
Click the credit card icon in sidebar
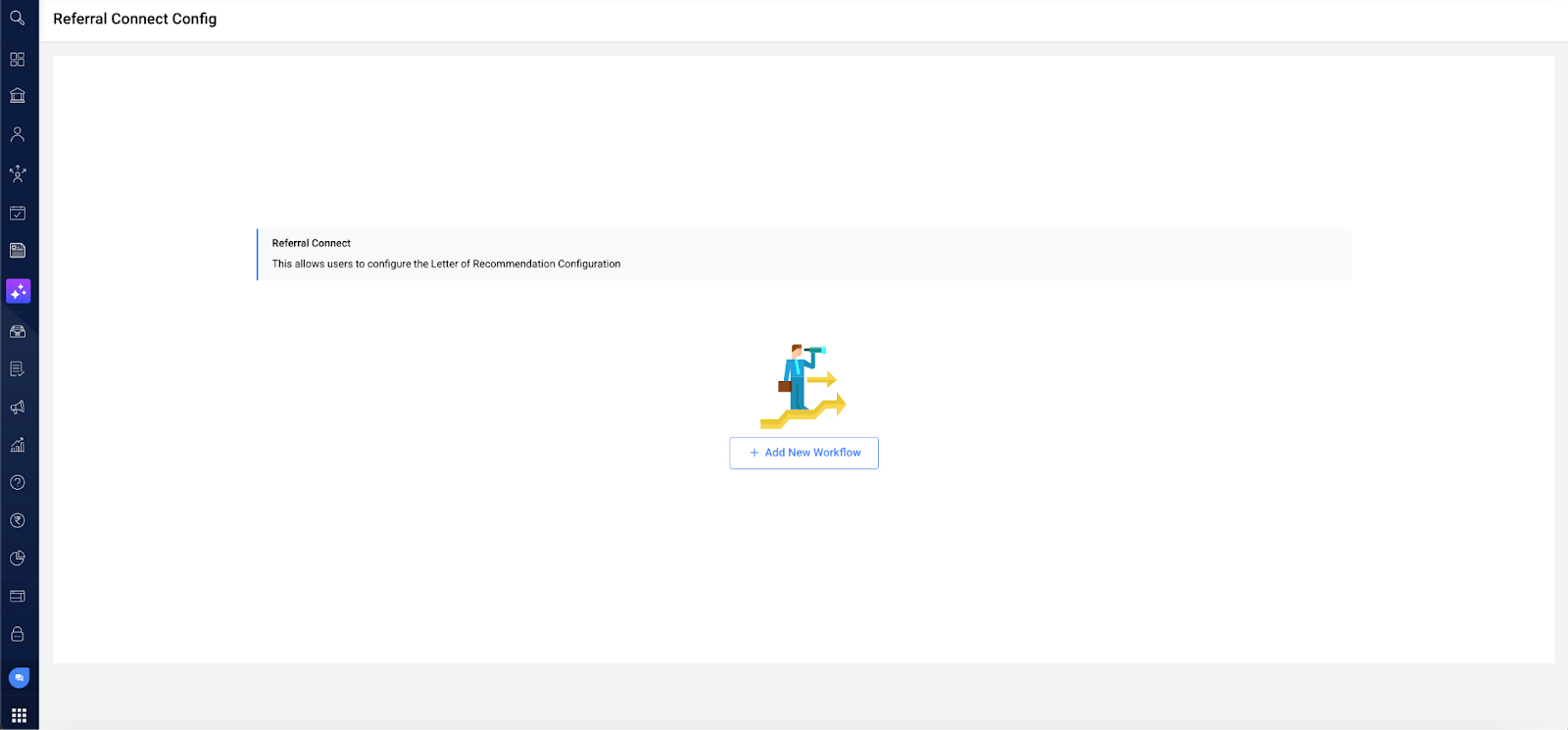18,596
